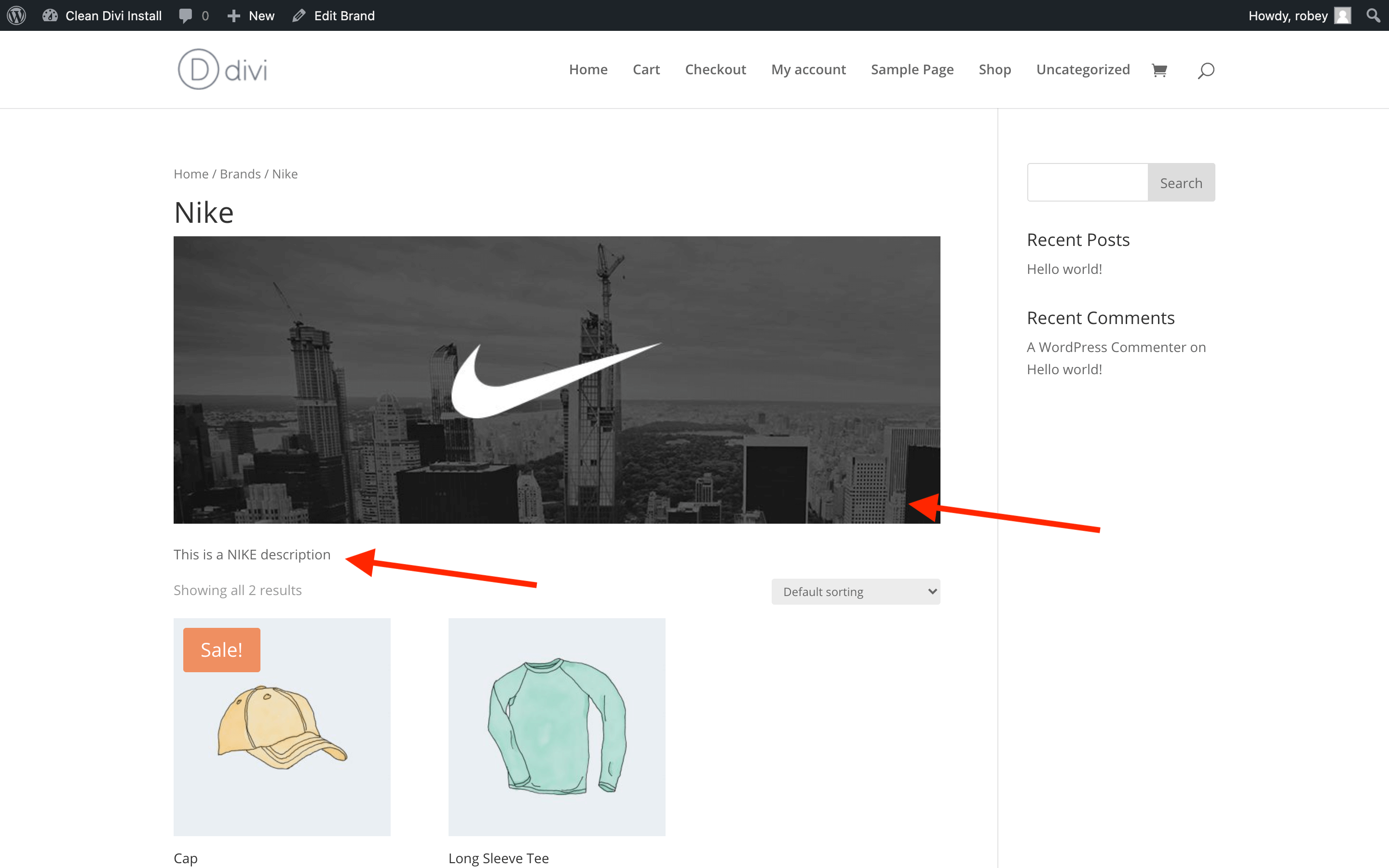Screen dimensions: 1389x868
Task: Click the Sale! badge on Cap
Action: [x=221, y=650]
